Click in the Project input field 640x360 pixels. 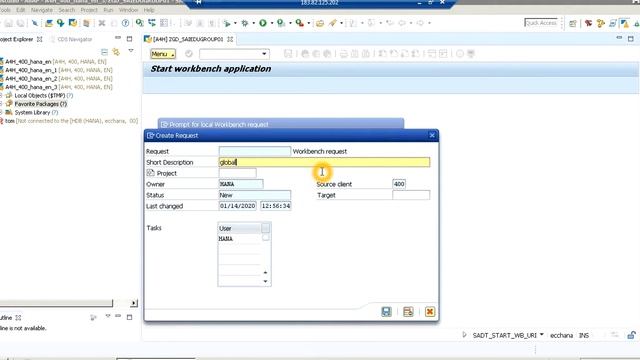pyautogui.click(x=238, y=173)
